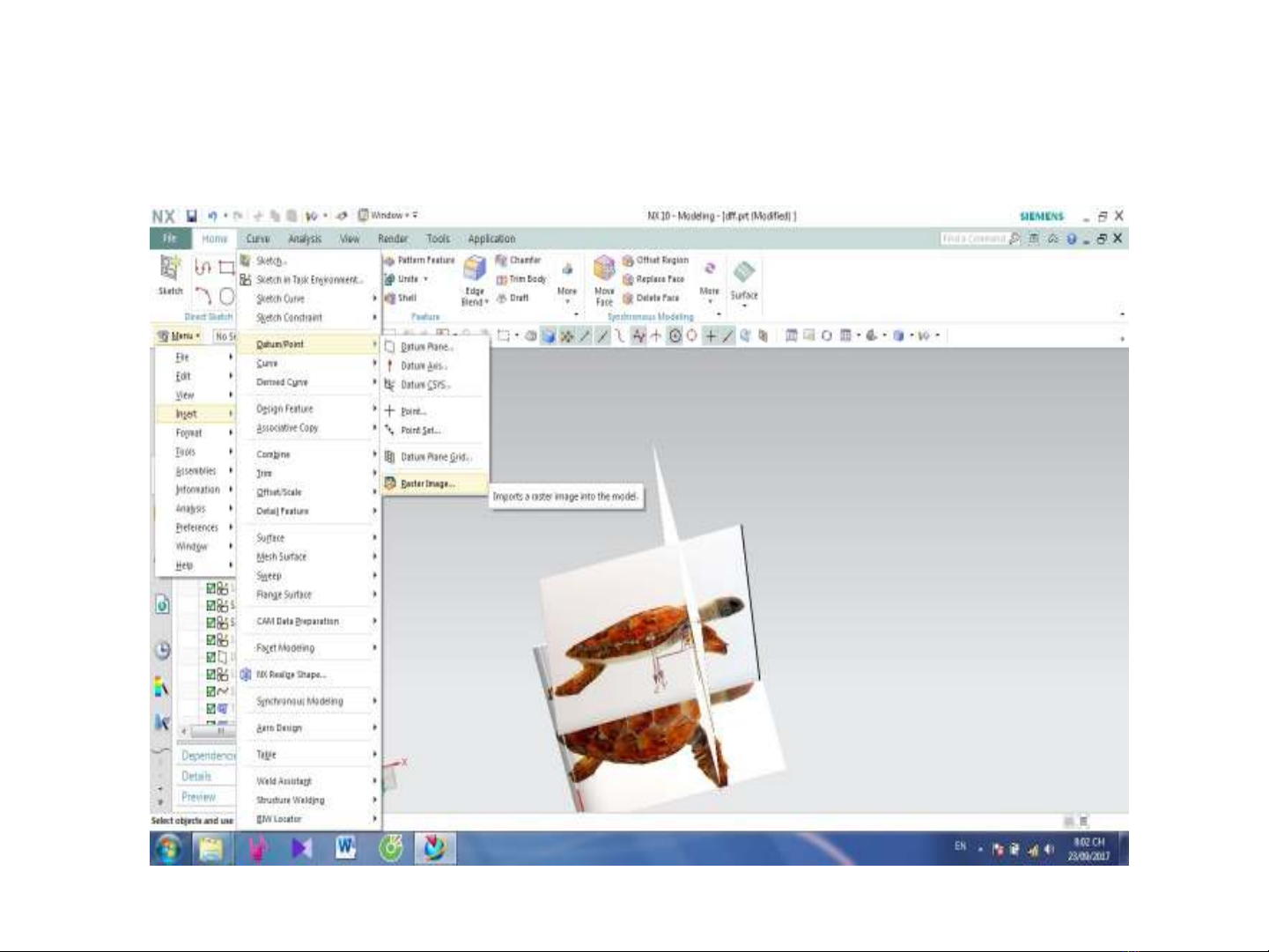
Task: Toggle the curve feature checkbox in navigator
Action: [x=211, y=691]
